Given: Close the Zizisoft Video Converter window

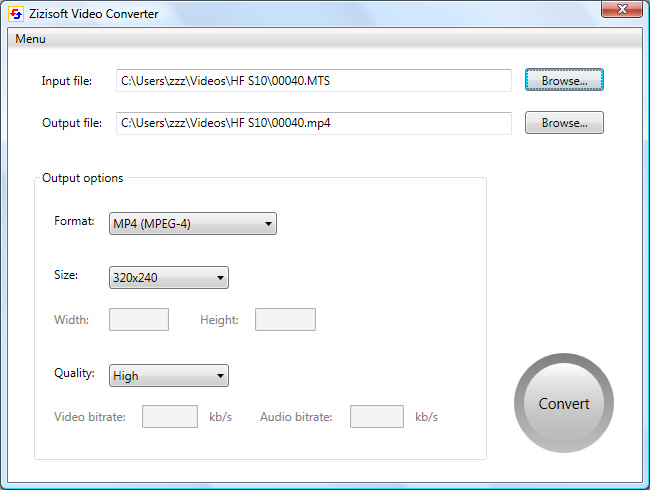Looking at the screenshot, I should pos(622,9).
